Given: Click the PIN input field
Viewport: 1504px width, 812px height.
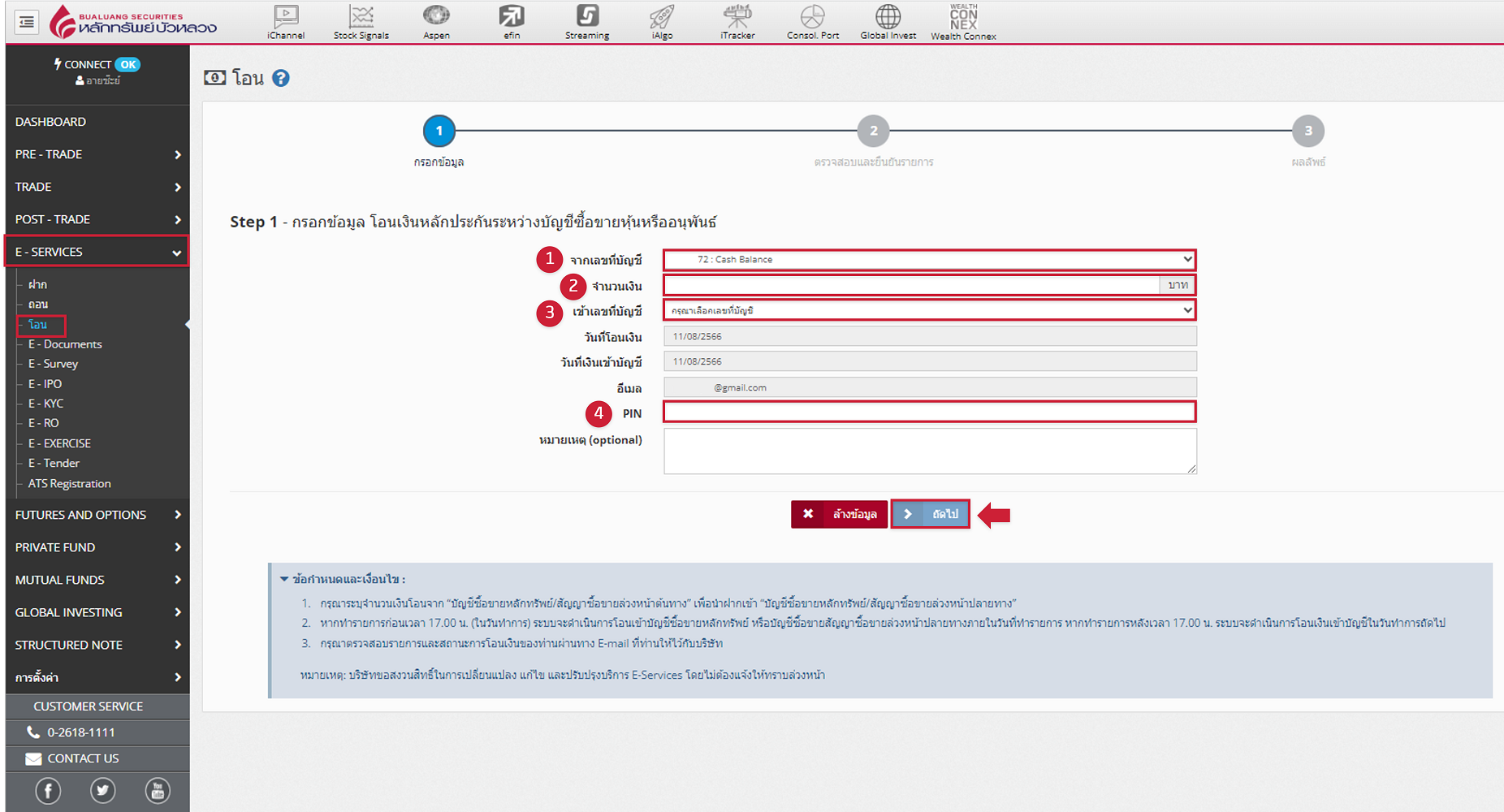Looking at the screenshot, I should (x=929, y=412).
